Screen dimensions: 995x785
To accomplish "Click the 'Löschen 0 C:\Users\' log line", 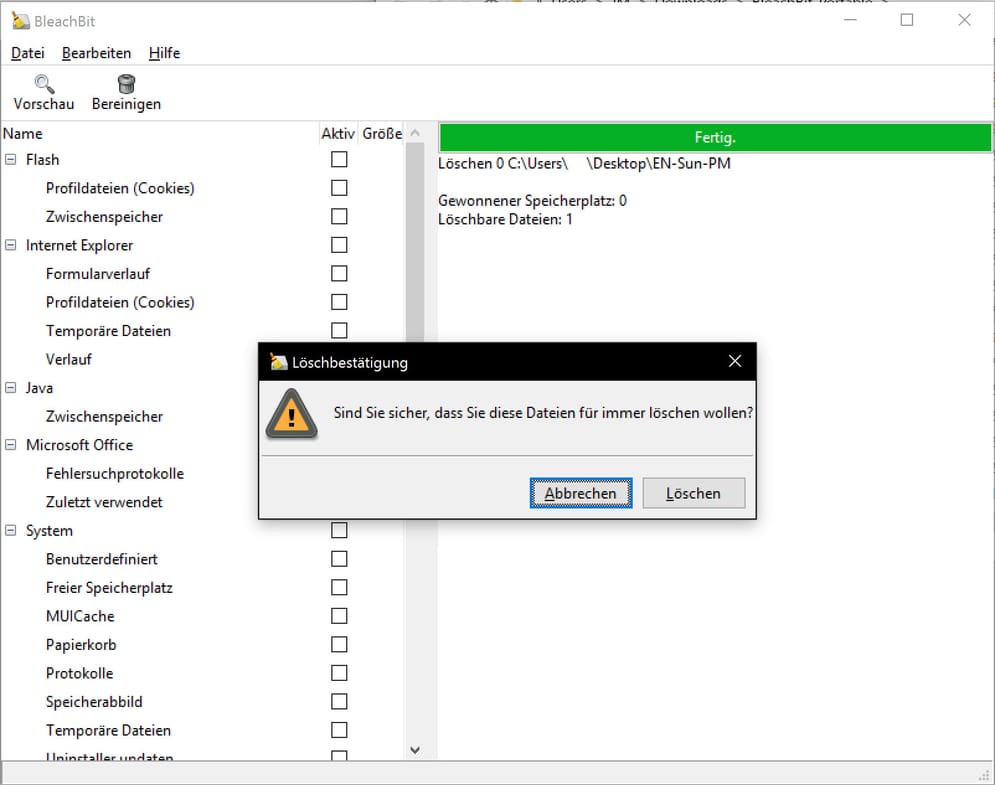I will pos(584,164).
